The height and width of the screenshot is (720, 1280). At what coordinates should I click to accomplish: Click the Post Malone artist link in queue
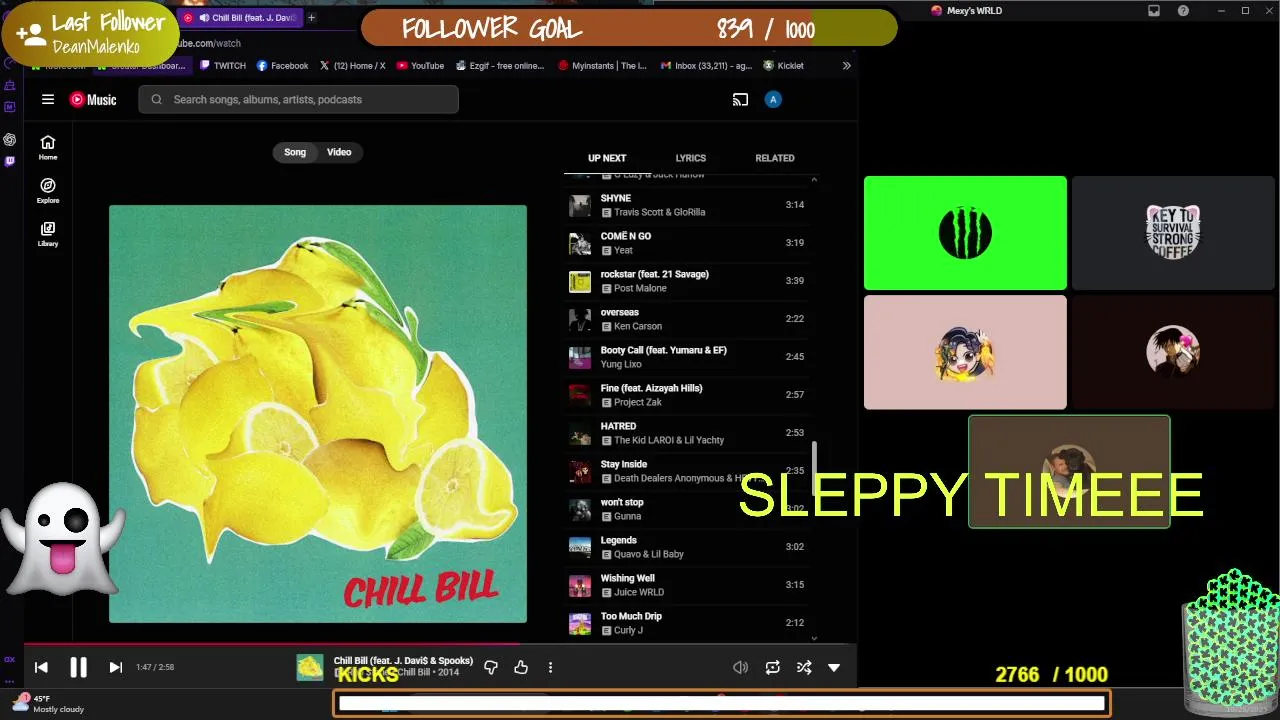[x=640, y=288]
